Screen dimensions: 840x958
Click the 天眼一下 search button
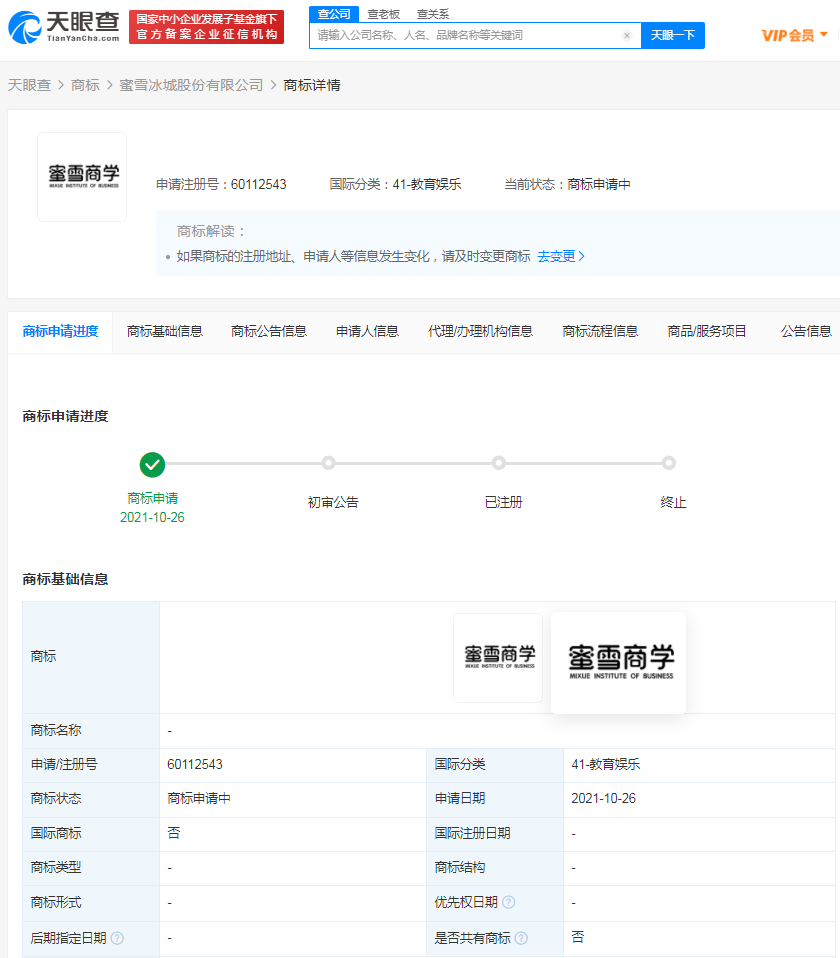point(673,35)
